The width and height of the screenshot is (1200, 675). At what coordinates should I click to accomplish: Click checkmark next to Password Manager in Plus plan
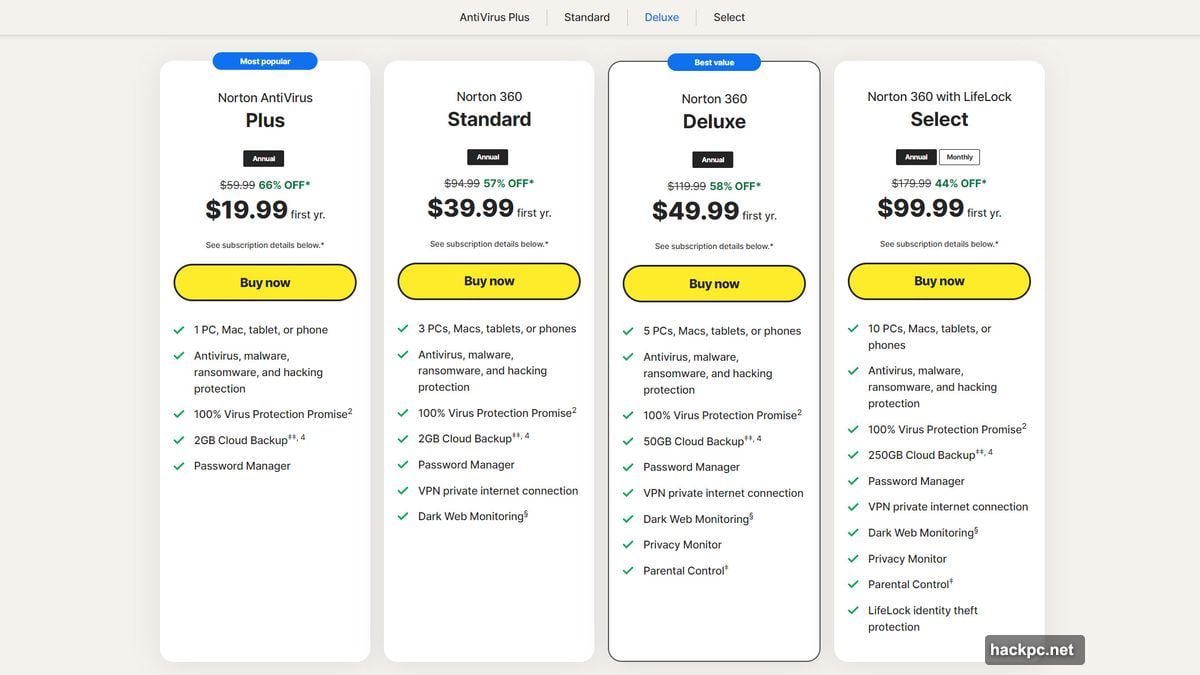(x=179, y=465)
